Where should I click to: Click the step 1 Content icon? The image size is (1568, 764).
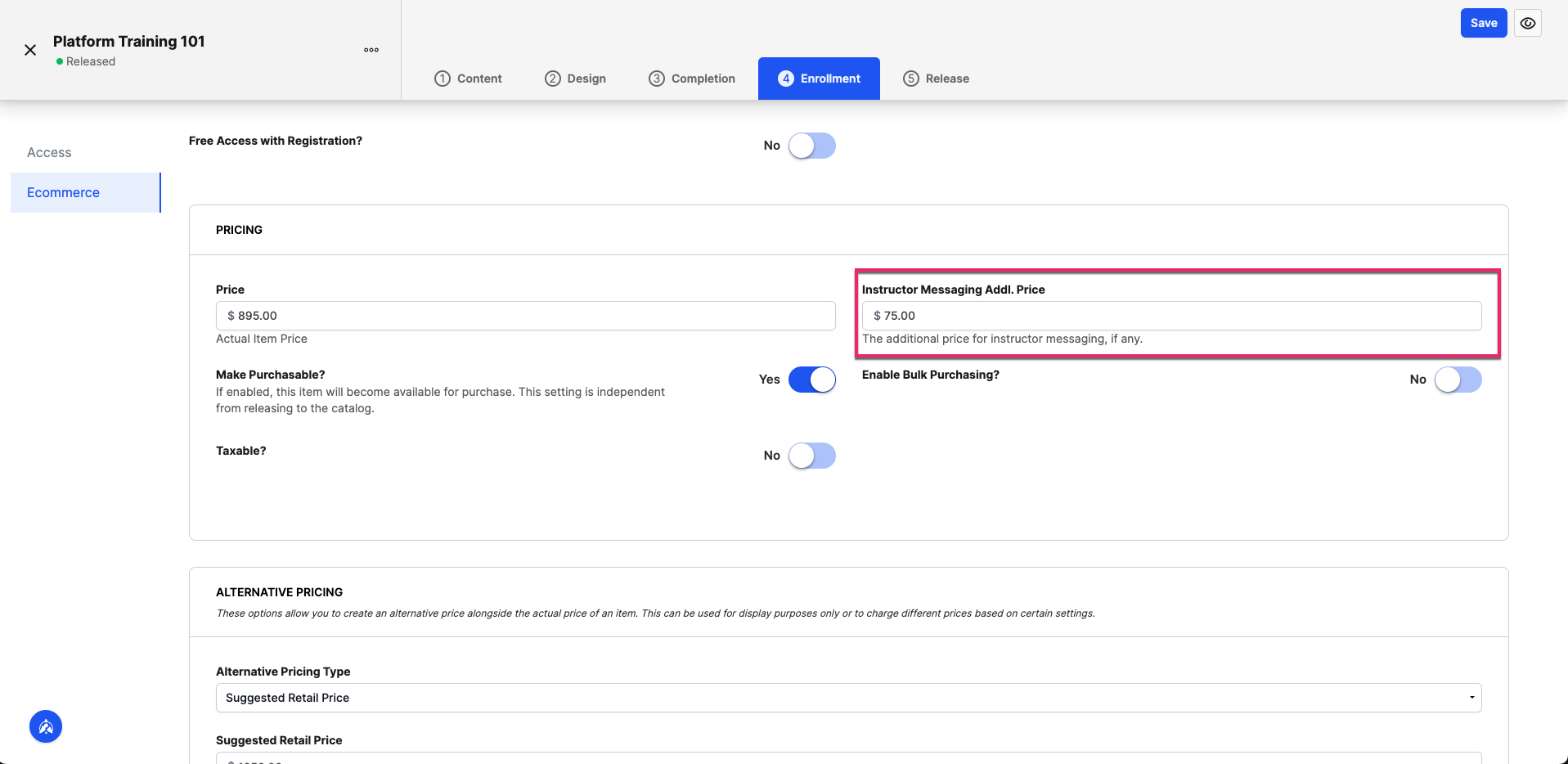coord(443,79)
